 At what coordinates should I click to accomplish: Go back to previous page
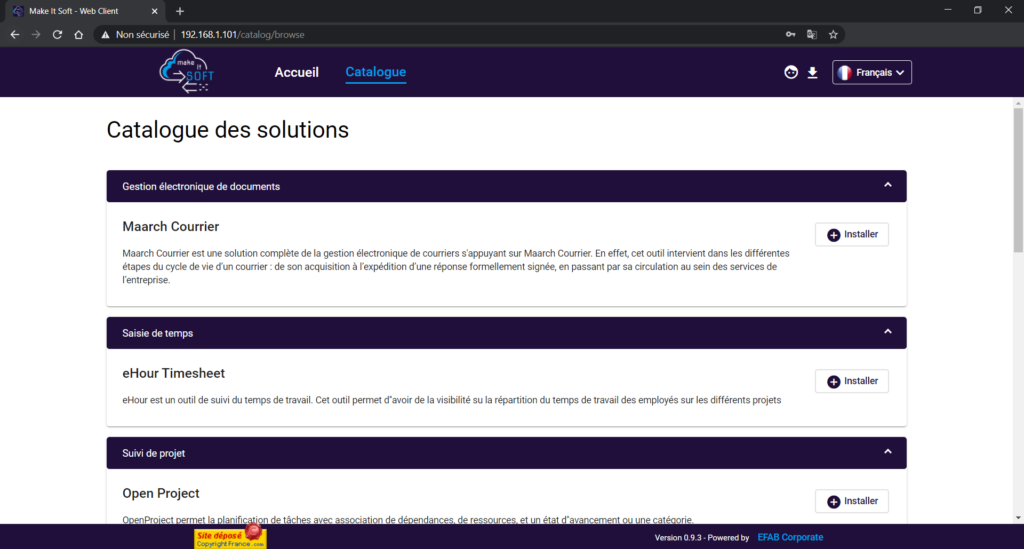pos(15,35)
